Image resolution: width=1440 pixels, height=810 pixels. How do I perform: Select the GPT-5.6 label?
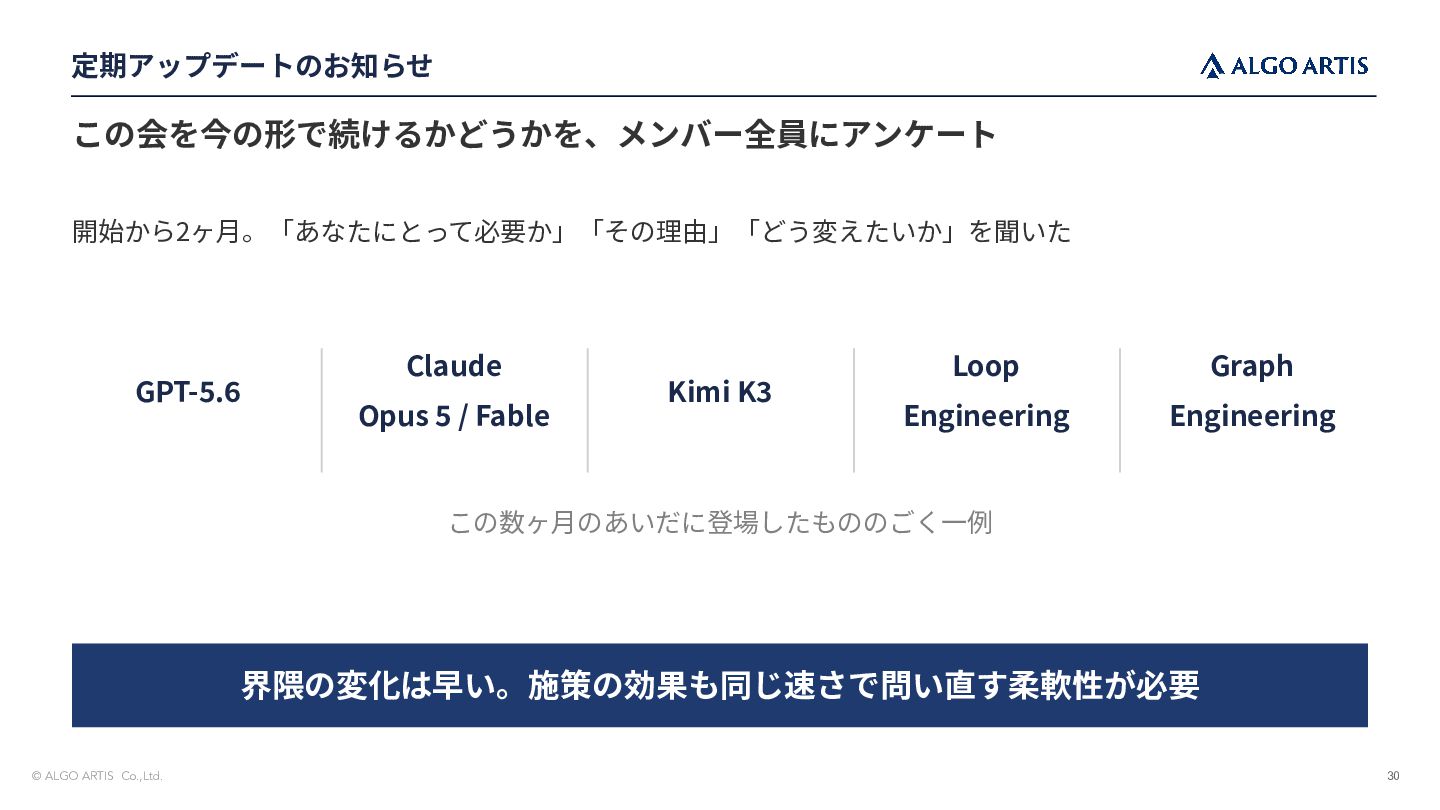(188, 391)
